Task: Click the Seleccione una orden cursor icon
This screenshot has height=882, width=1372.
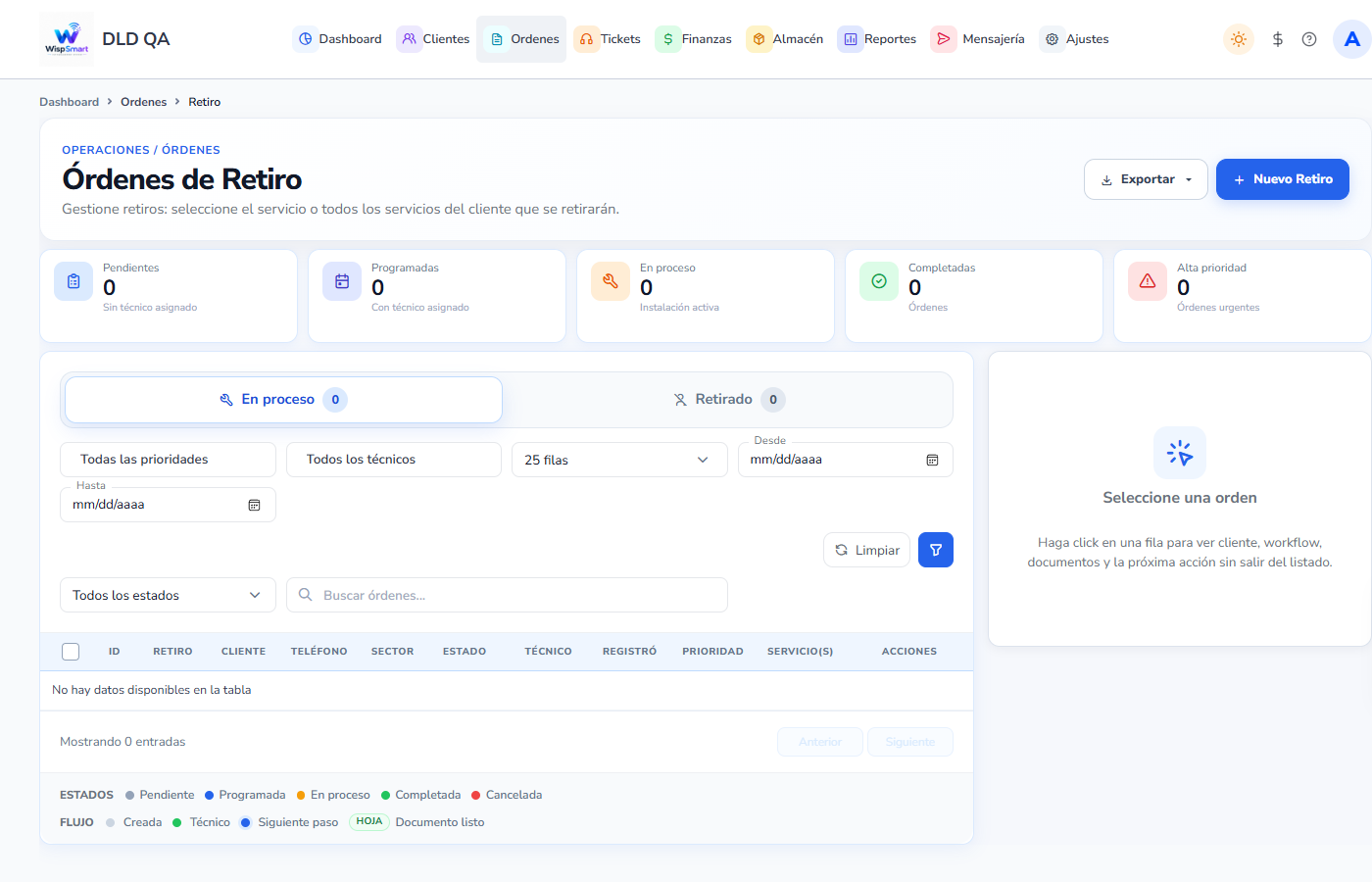Action: [1180, 453]
